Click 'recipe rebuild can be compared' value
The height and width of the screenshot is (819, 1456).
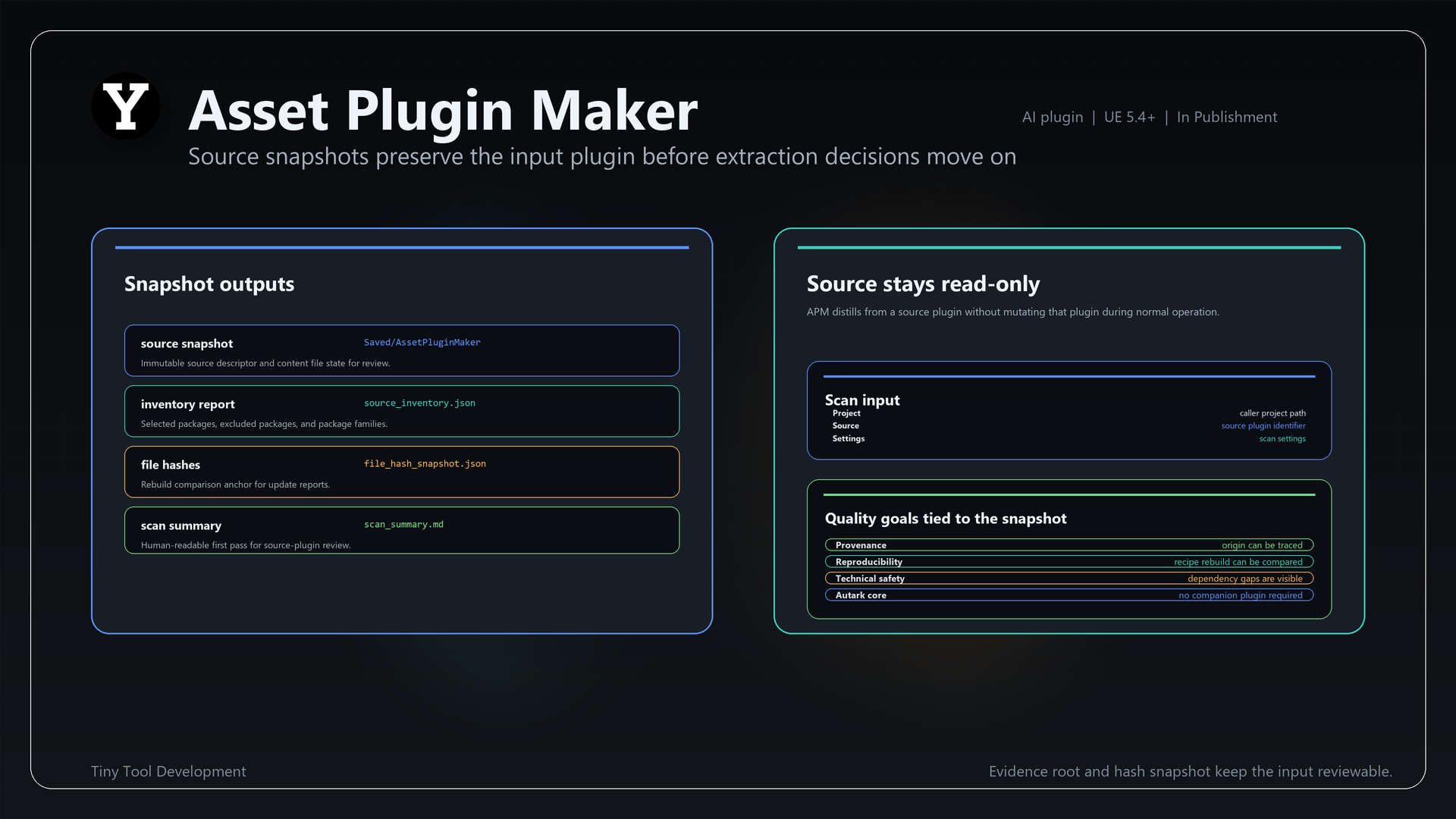[x=1238, y=562]
